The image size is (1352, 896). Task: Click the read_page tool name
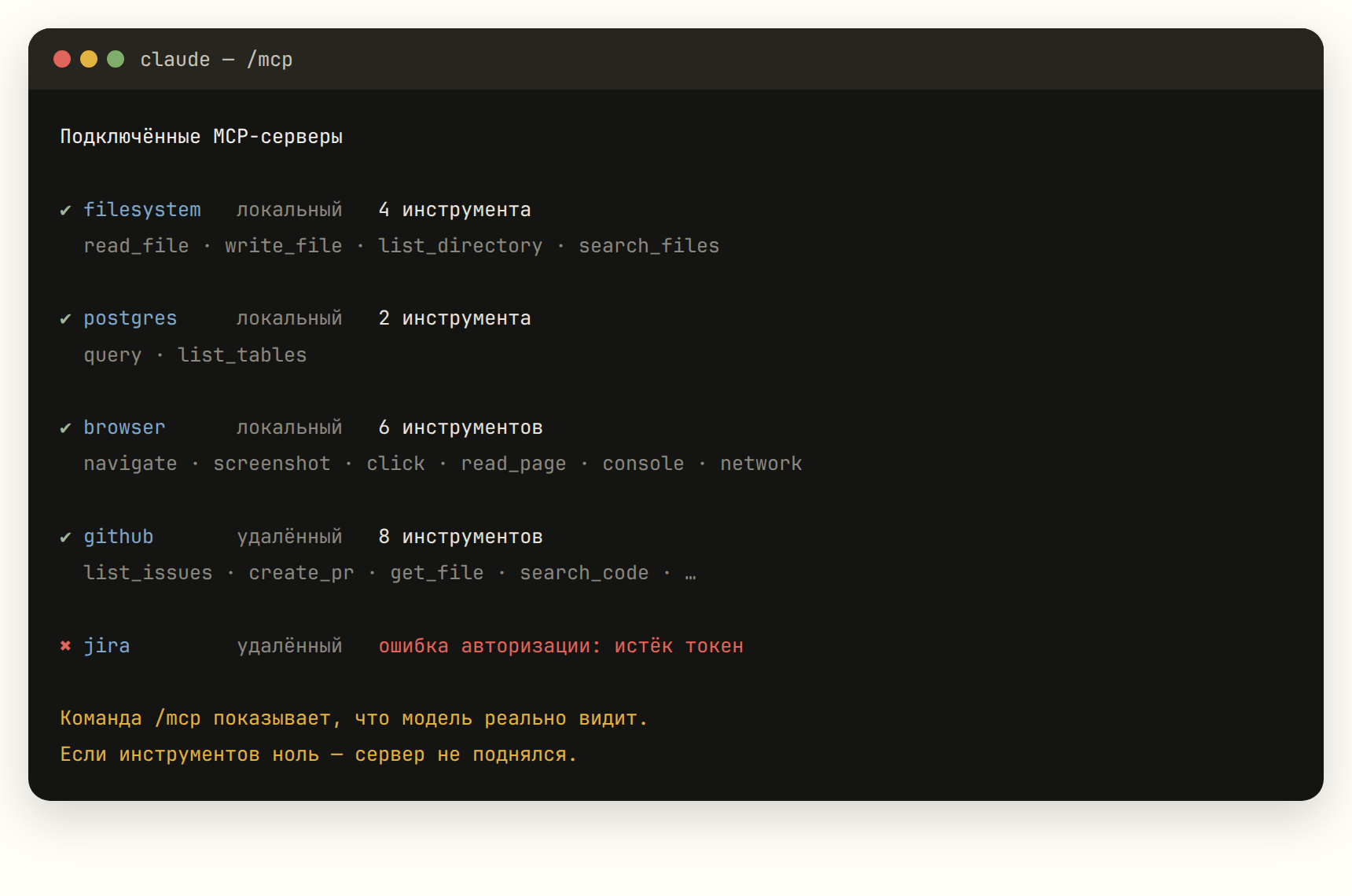tap(513, 464)
